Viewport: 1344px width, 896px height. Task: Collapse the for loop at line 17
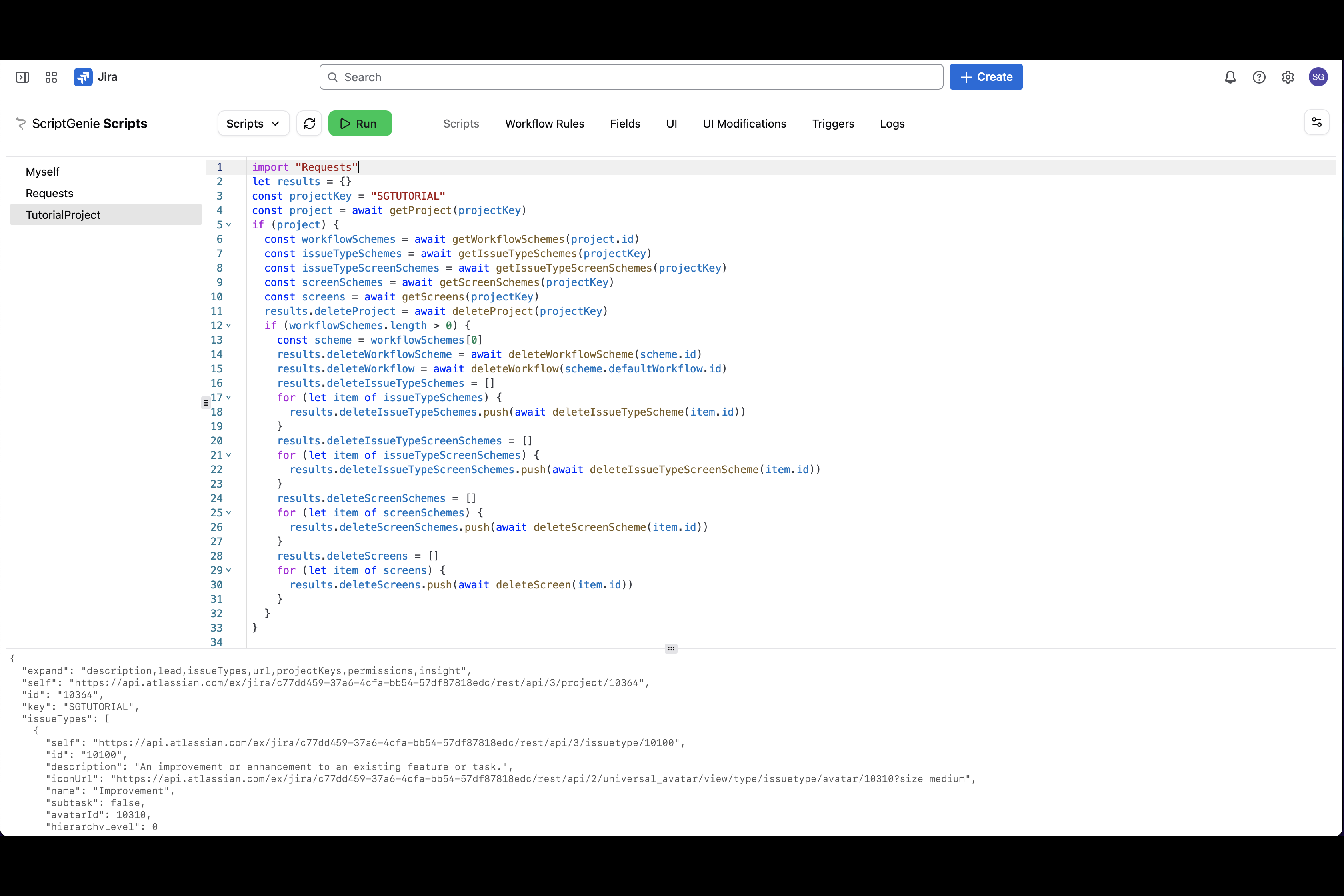[x=228, y=398]
